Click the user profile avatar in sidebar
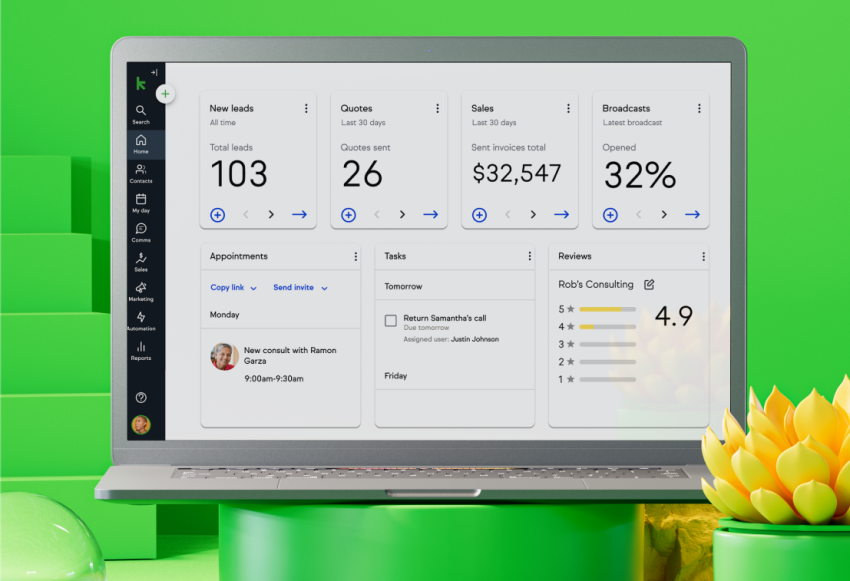 (141, 425)
